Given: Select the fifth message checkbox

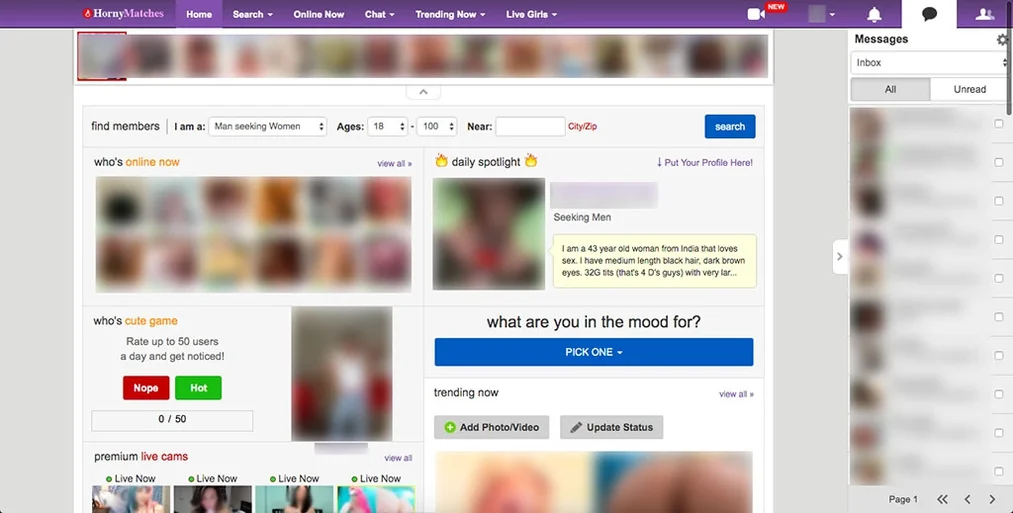Looking at the screenshot, I should [x=999, y=278].
